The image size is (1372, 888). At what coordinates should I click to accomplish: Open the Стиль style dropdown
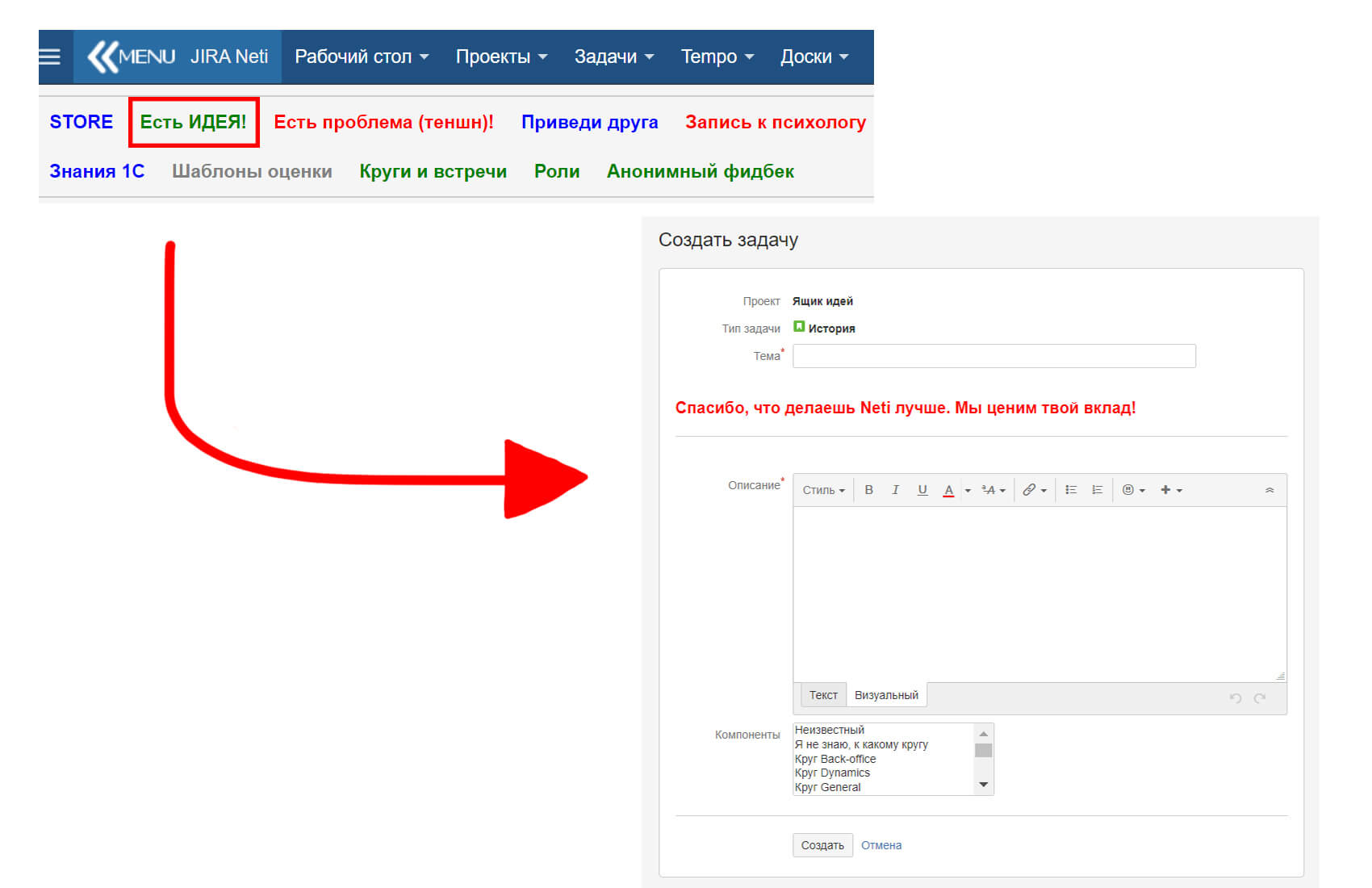(823, 490)
